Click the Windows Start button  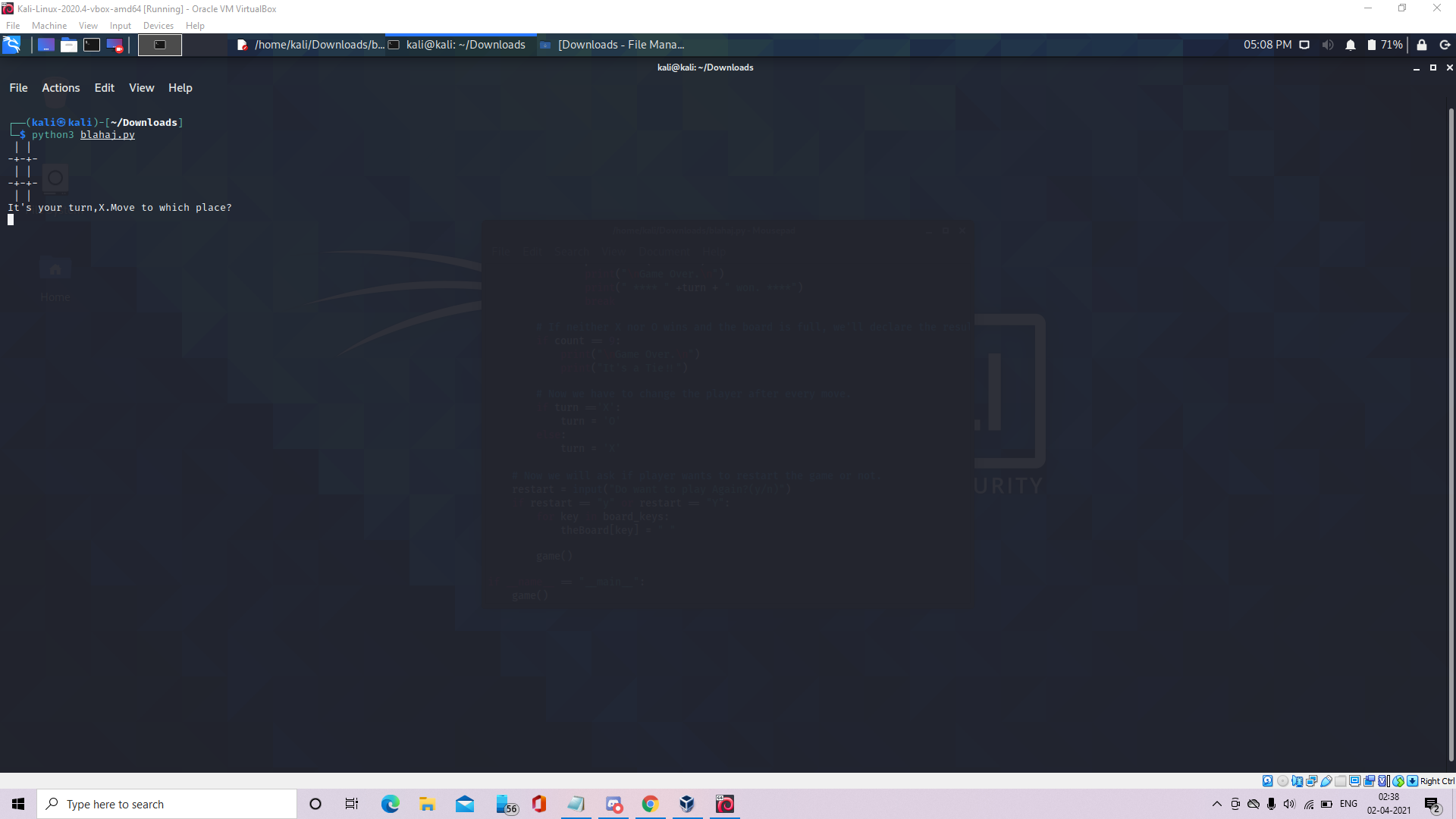coord(18,804)
